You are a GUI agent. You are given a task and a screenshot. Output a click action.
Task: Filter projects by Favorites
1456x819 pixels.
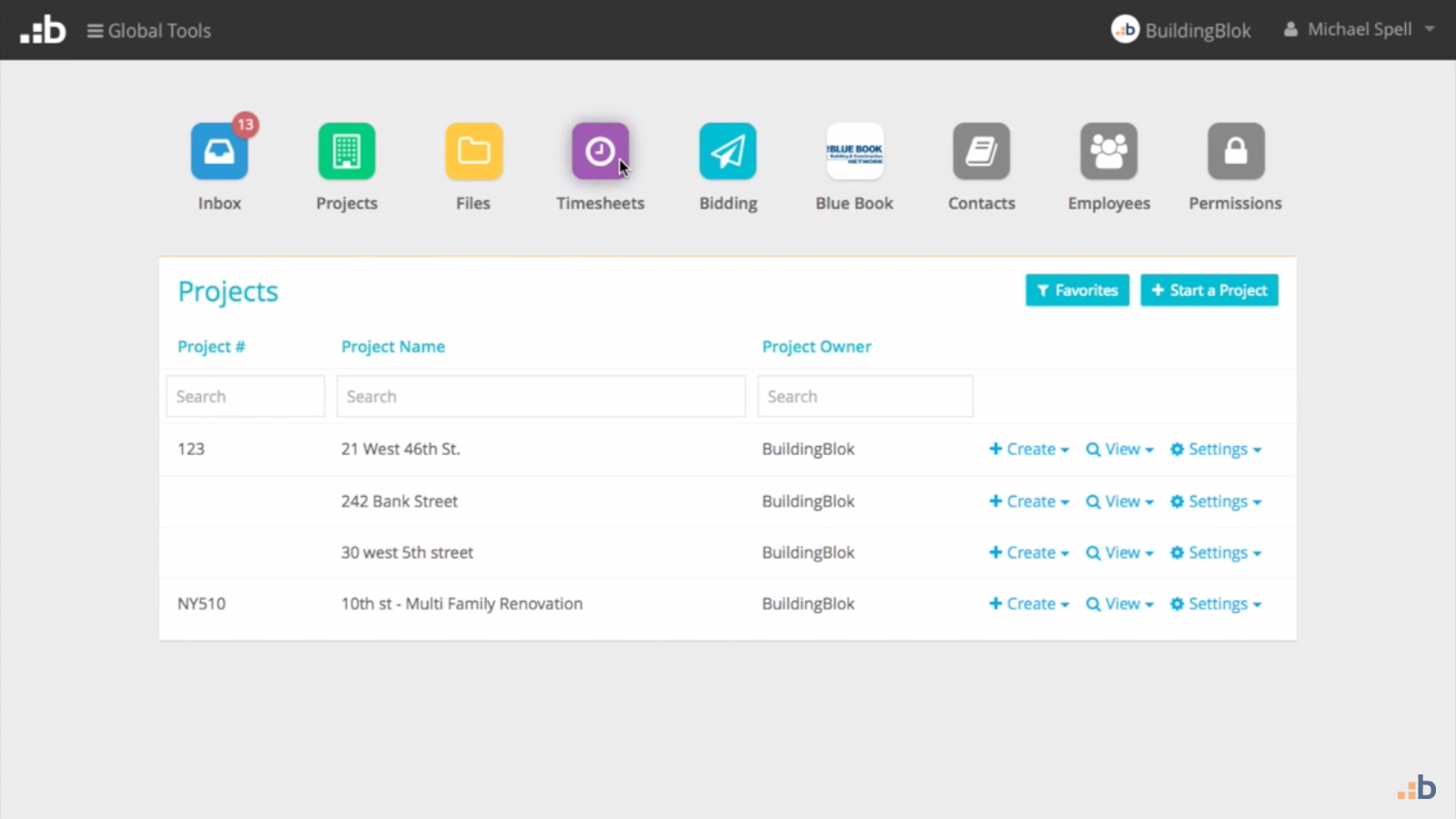[1077, 289]
